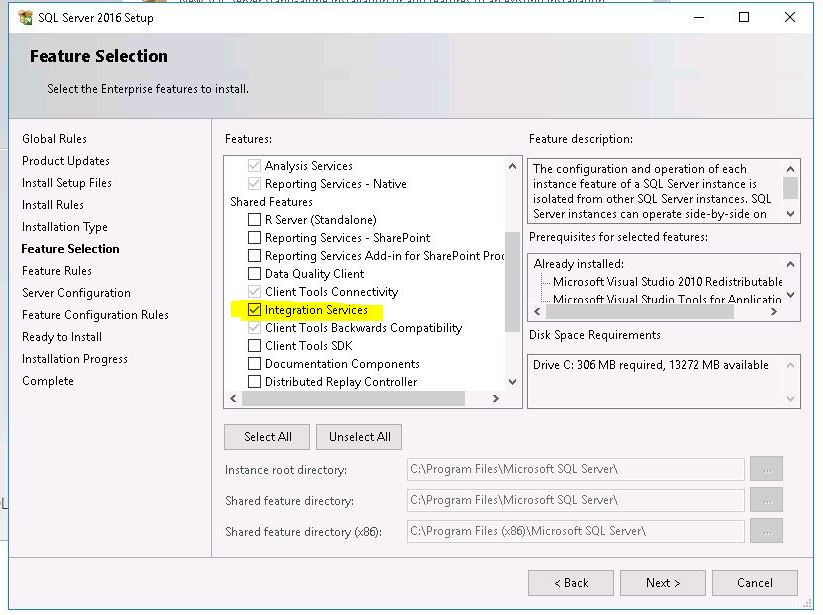Click the SQL Server Setup title bar icon
Screen dimensions: 823x615
(x=25, y=17)
